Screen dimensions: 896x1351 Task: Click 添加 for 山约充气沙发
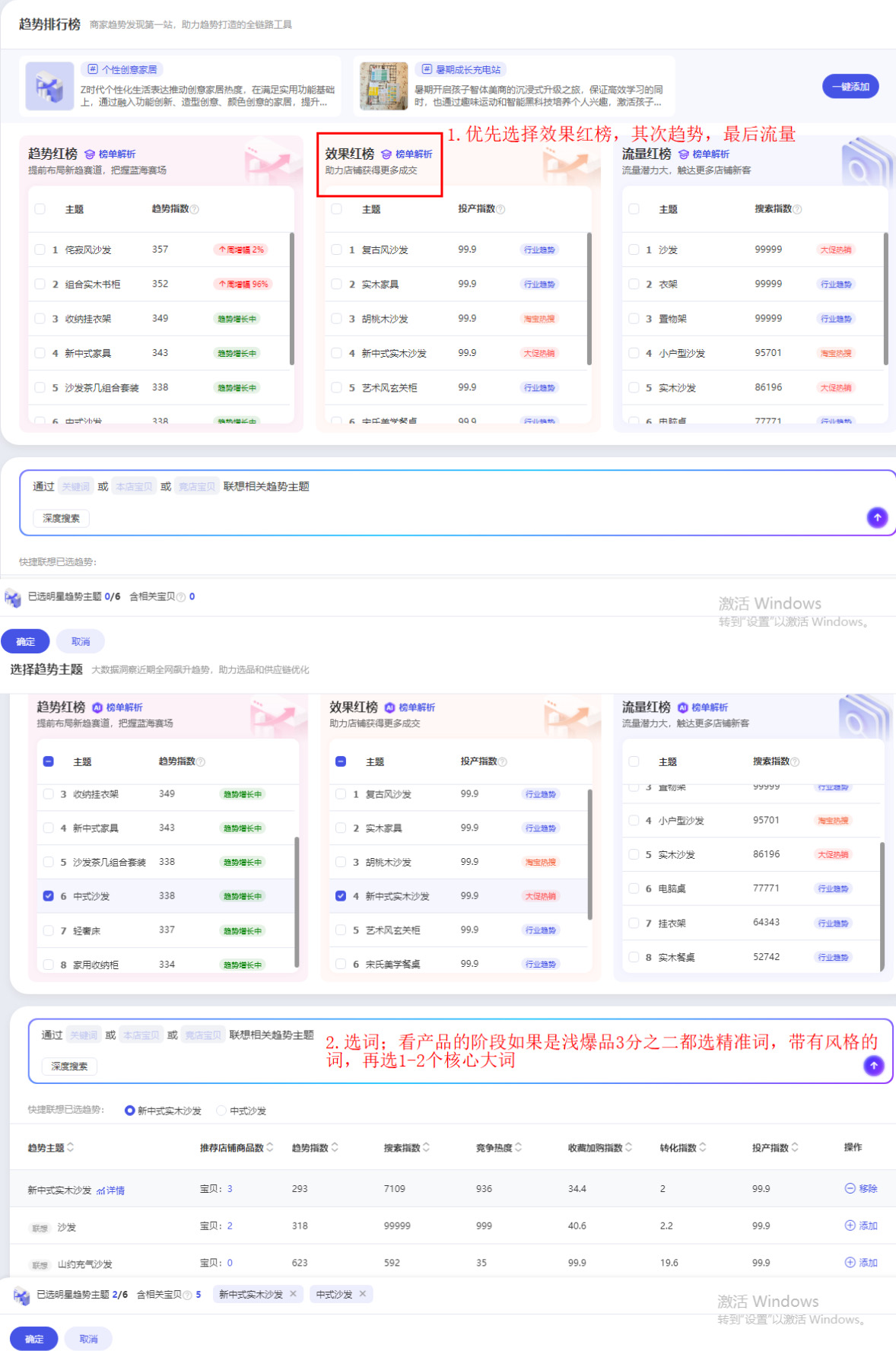coord(861,1263)
